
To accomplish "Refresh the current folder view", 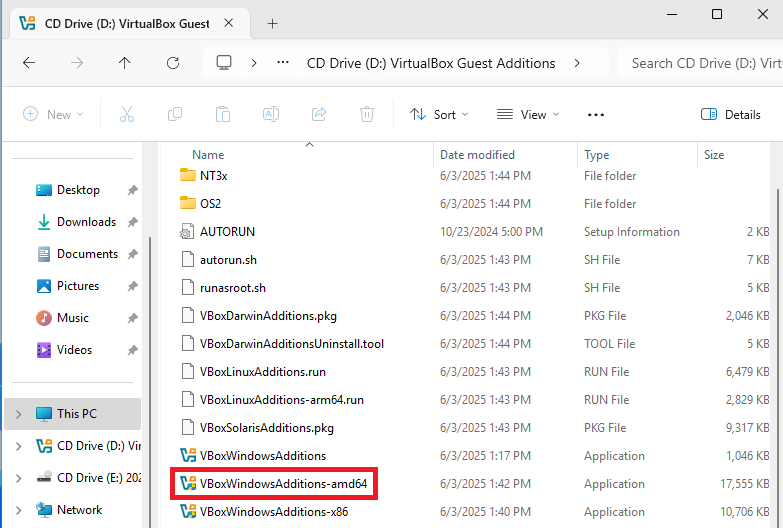I will click(x=173, y=63).
